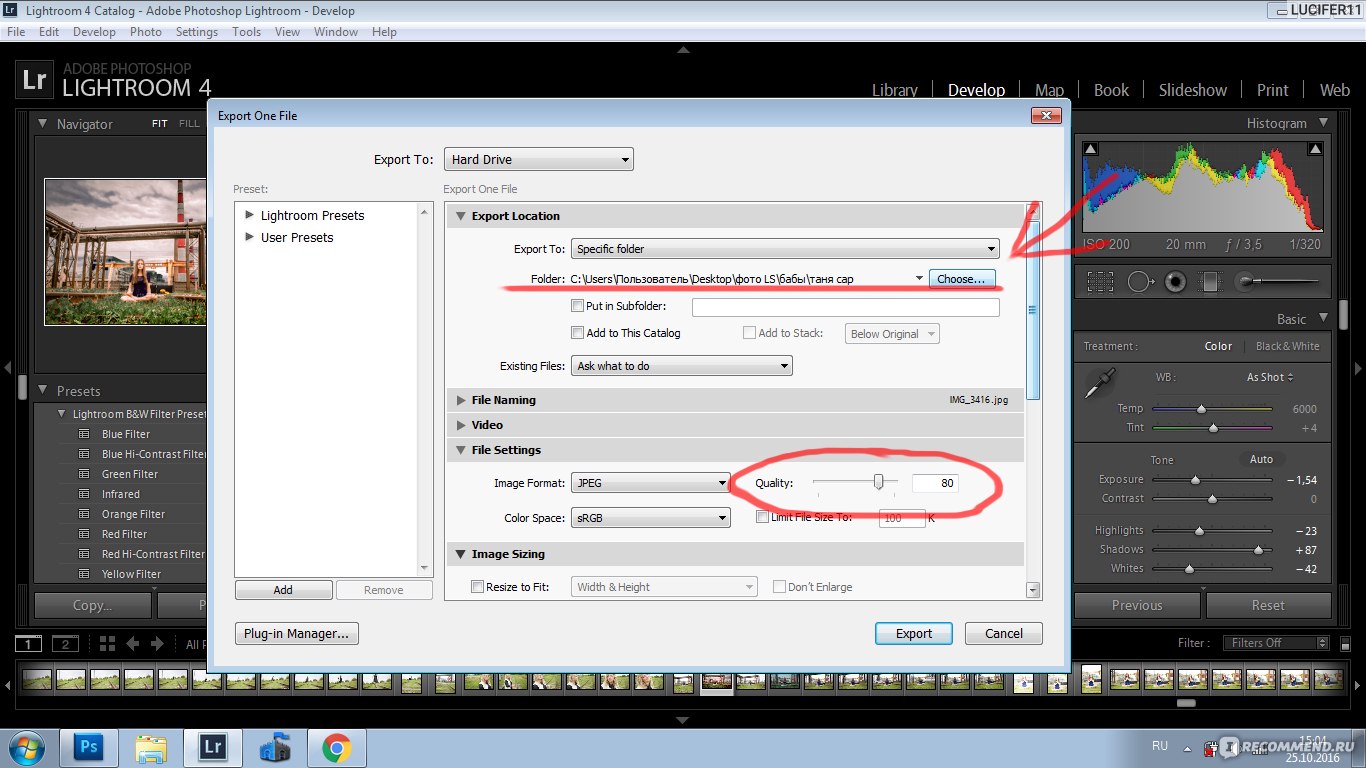Image resolution: width=1366 pixels, height=768 pixels.
Task: Click the Reset button in Develop
Action: pyautogui.click(x=1268, y=605)
